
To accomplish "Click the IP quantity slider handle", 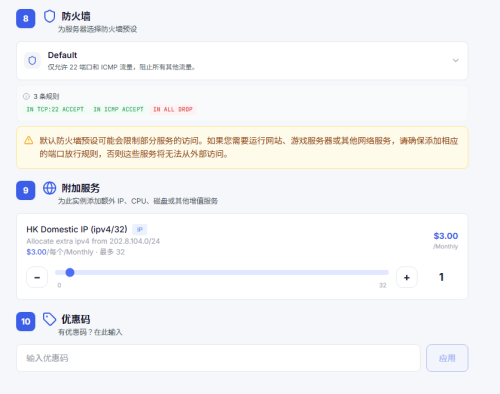I will (x=70, y=272).
